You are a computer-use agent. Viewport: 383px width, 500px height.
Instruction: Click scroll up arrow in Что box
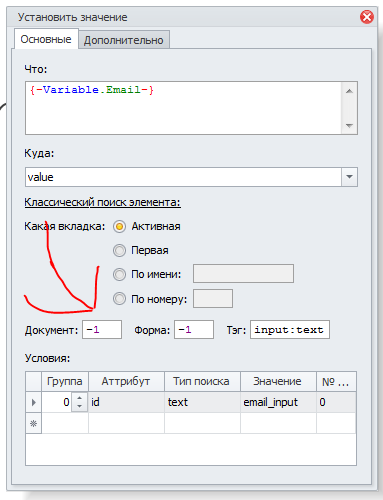coord(349,91)
